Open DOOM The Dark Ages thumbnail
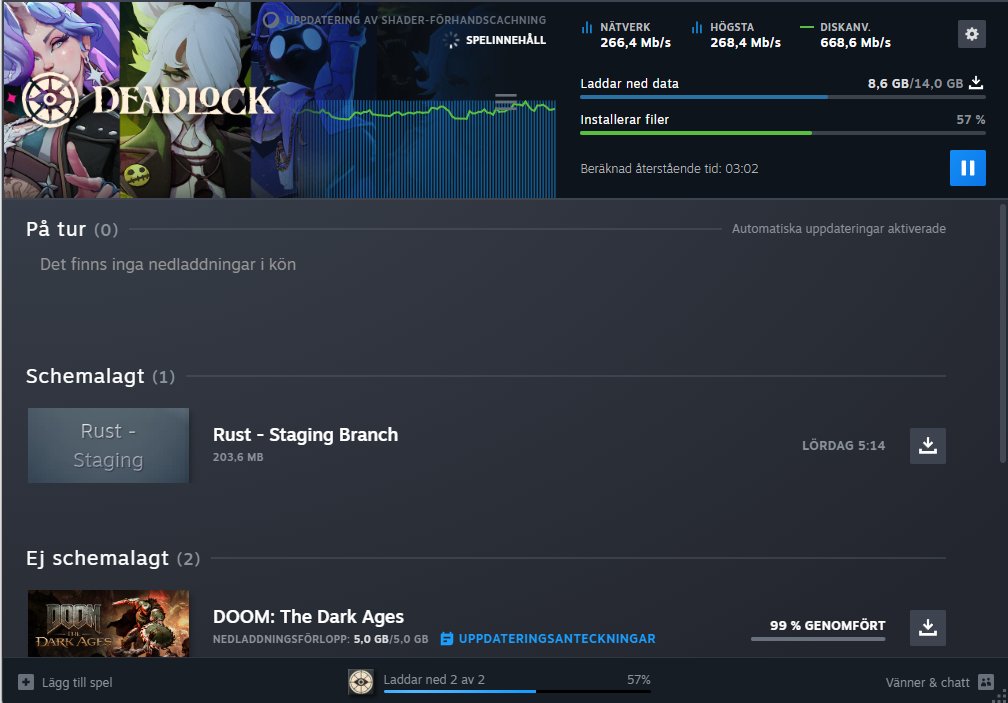Image resolution: width=1008 pixels, height=703 pixels. coord(108,623)
